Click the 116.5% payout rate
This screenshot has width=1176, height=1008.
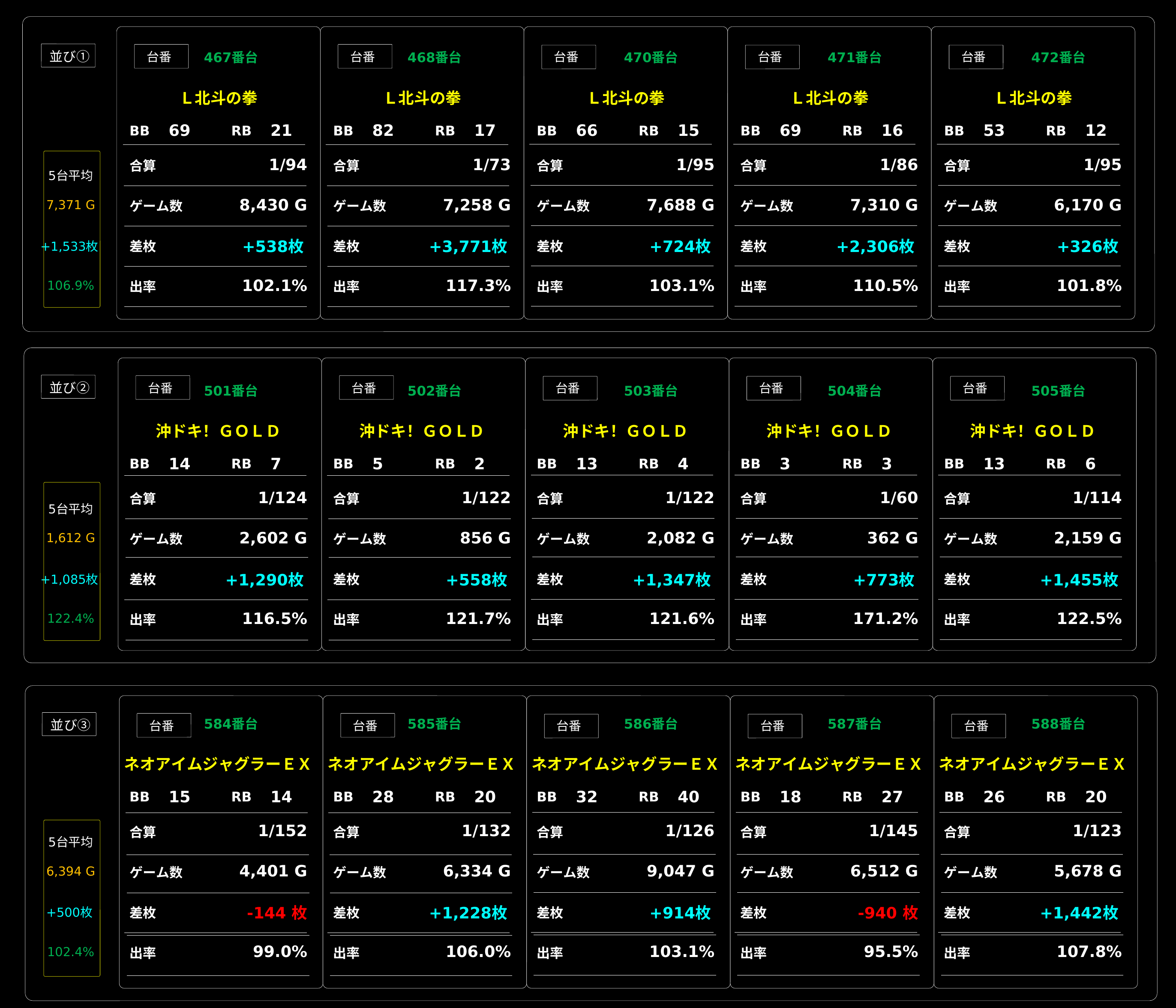[x=275, y=619]
